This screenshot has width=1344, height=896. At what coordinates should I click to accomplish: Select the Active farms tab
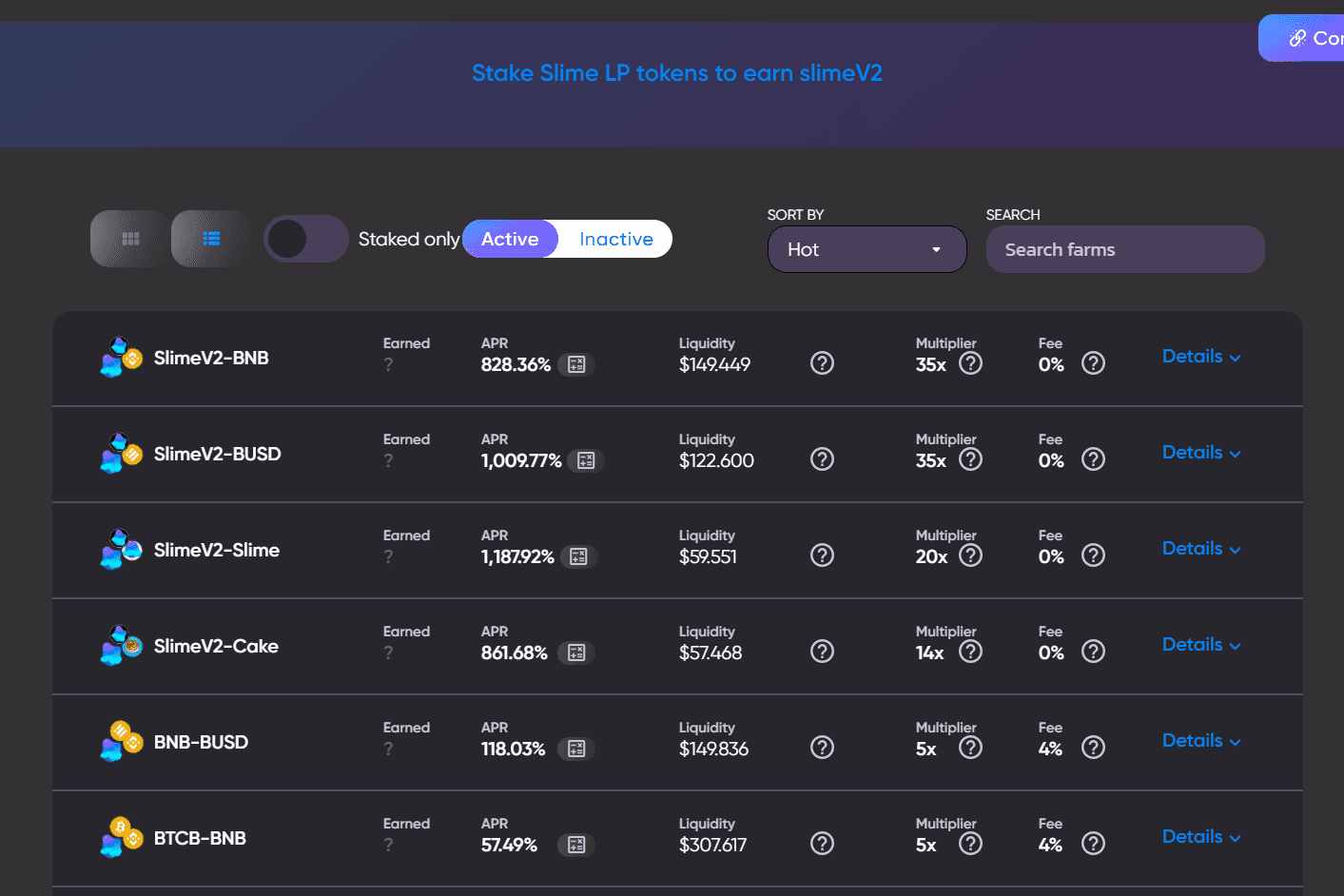click(510, 239)
